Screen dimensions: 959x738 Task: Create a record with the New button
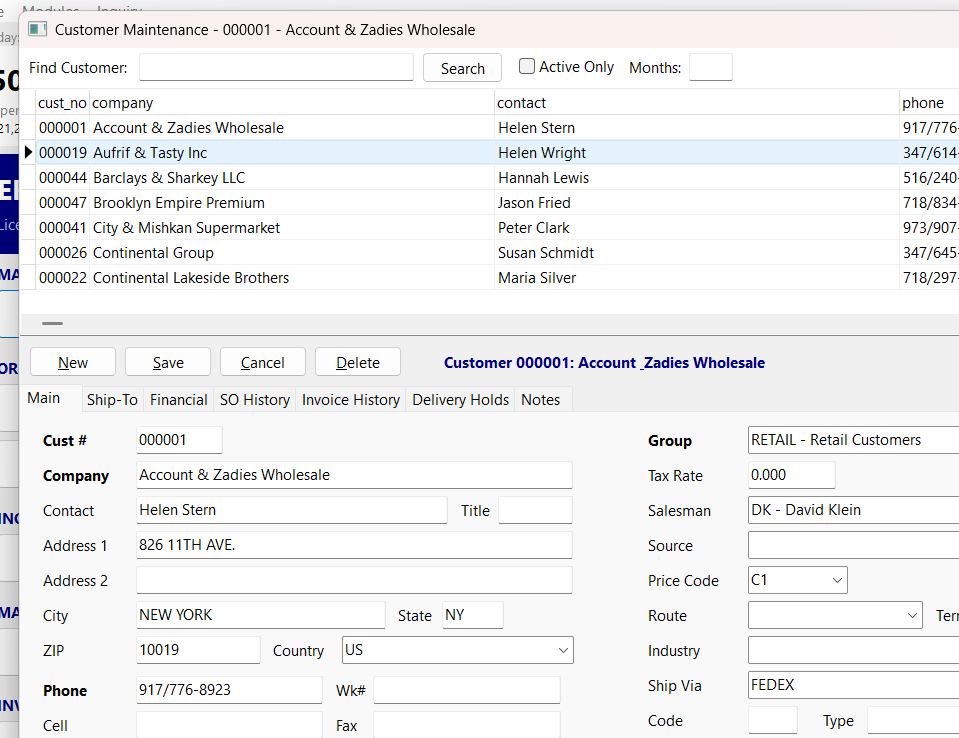coord(72,361)
